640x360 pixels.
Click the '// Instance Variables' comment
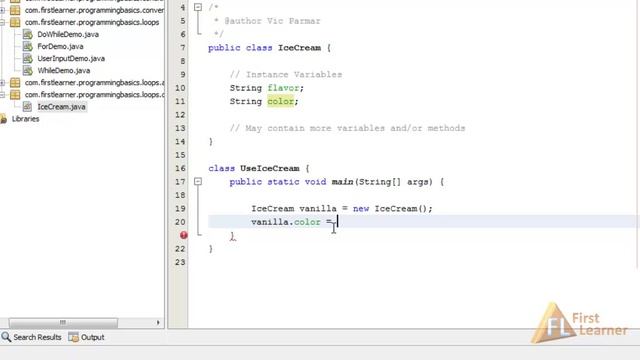(x=286, y=75)
